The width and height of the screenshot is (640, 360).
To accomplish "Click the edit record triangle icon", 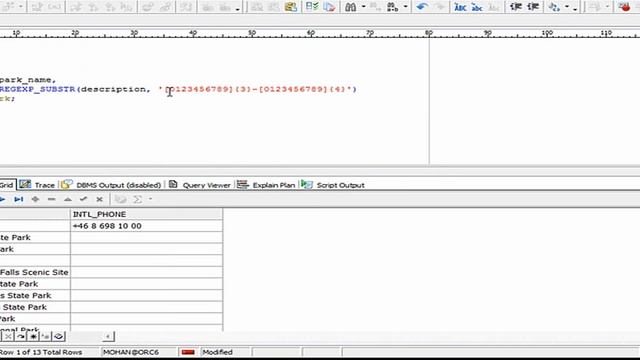I will tap(68, 199).
